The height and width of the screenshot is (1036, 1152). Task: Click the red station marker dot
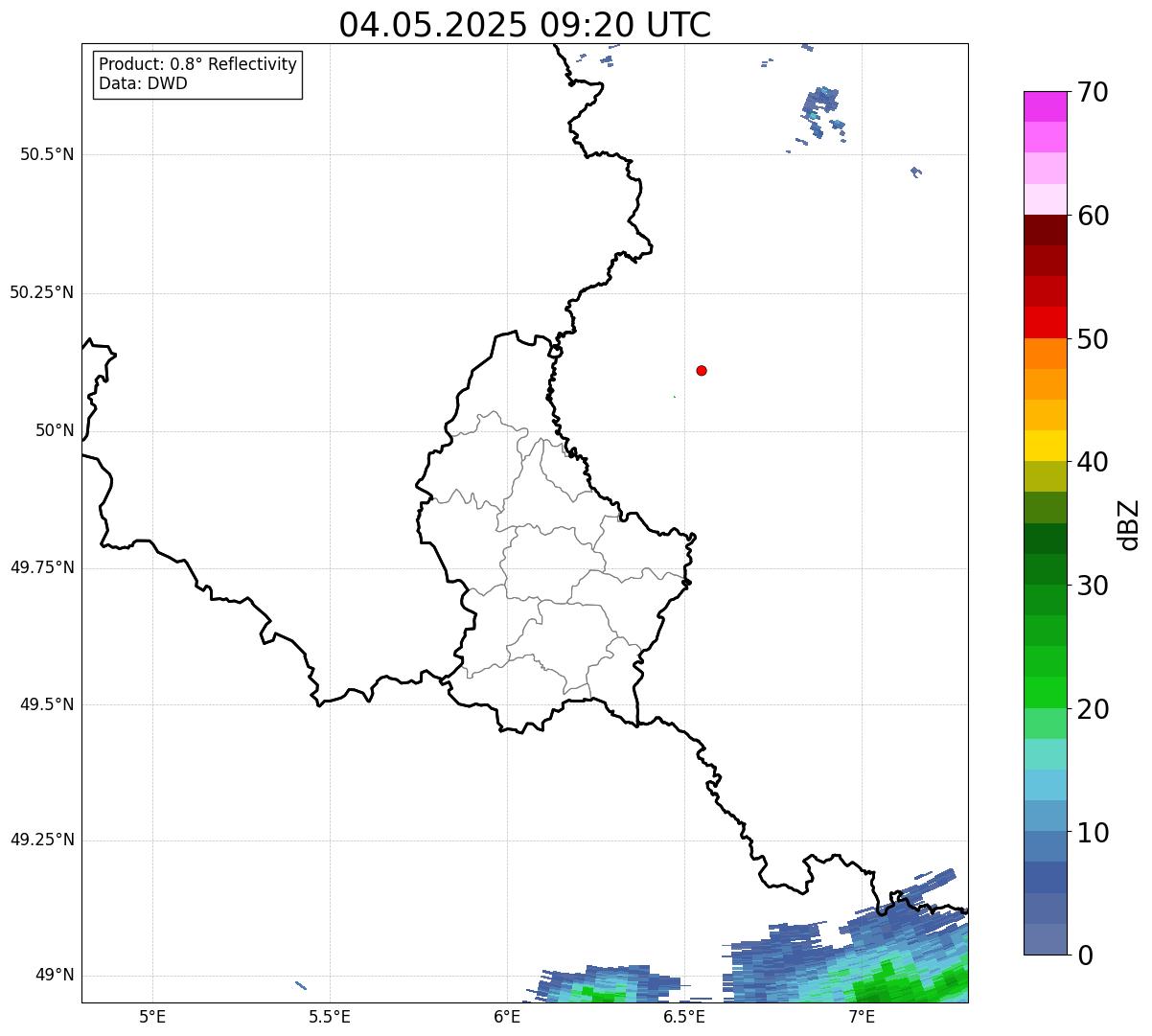pyautogui.click(x=702, y=370)
